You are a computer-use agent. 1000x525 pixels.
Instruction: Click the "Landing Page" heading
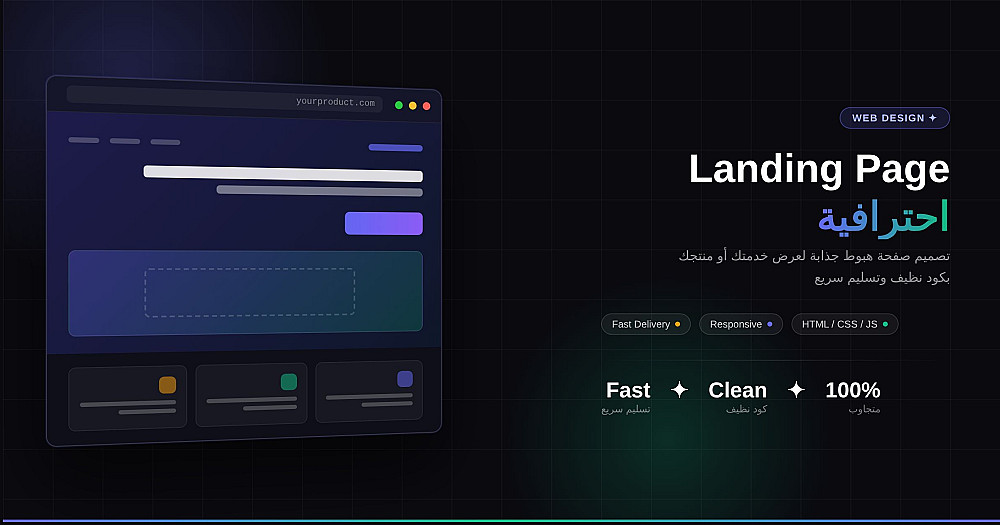(x=819, y=170)
